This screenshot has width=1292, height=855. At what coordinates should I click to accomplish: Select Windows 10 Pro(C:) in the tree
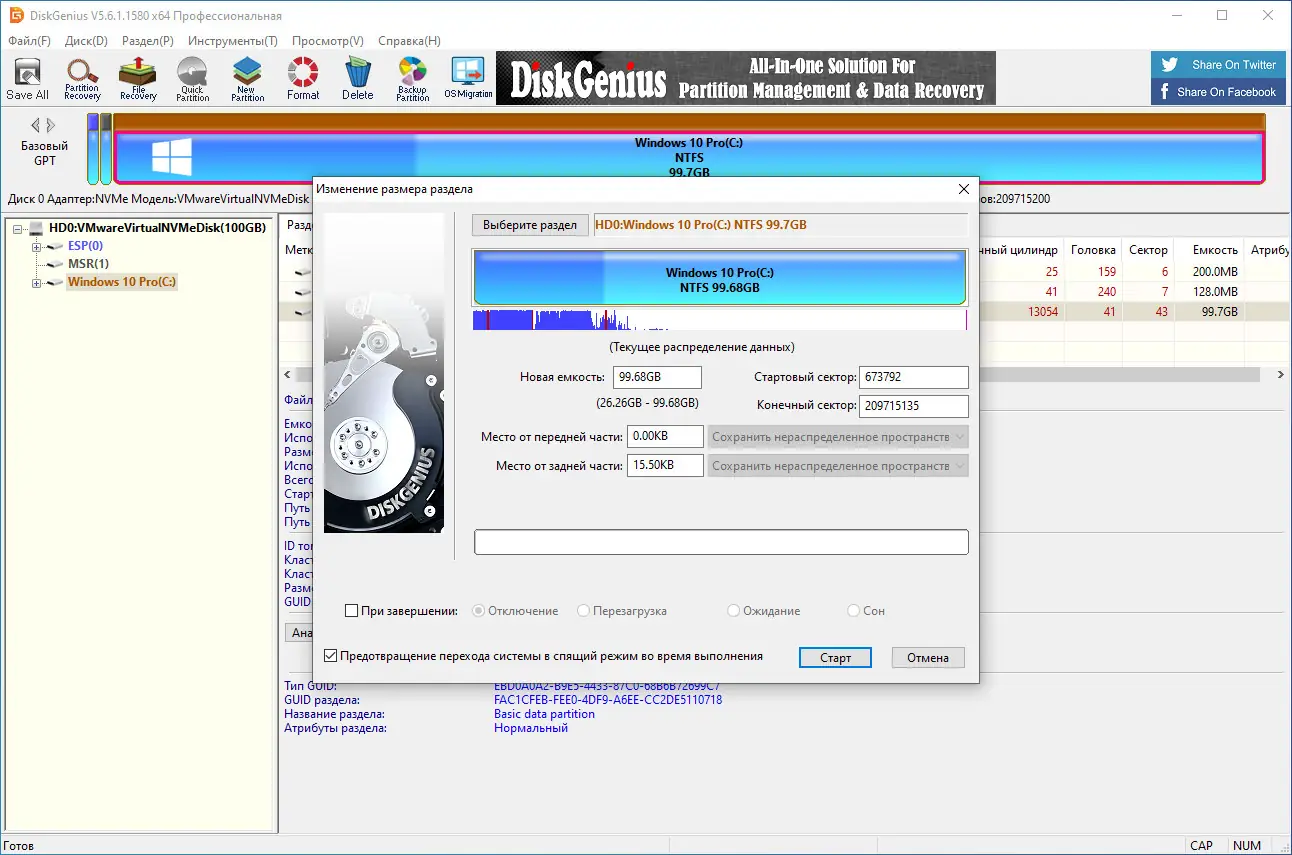point(122,283)
